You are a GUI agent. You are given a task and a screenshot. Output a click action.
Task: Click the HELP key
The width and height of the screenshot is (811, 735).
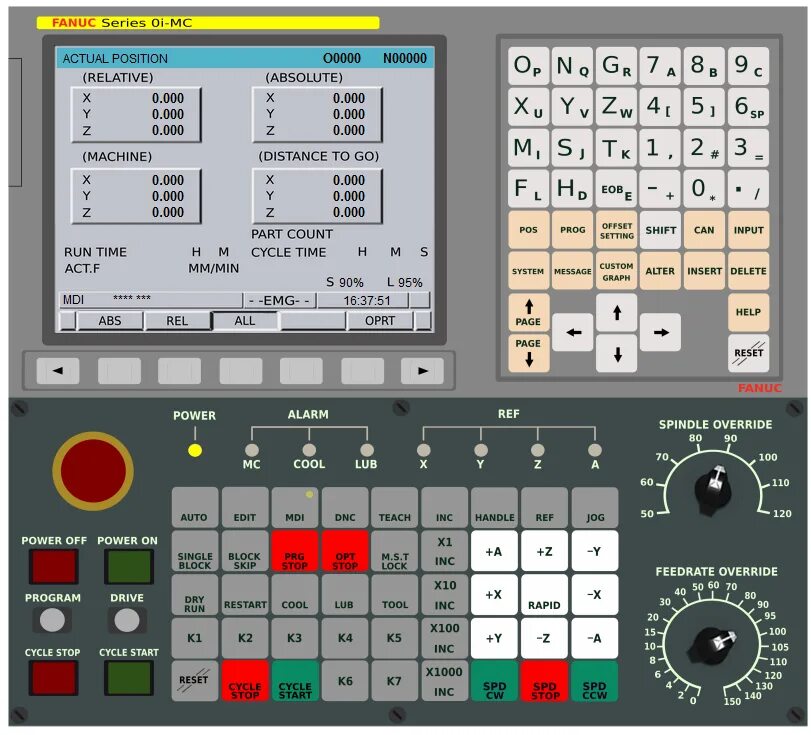tap(748, 312)
